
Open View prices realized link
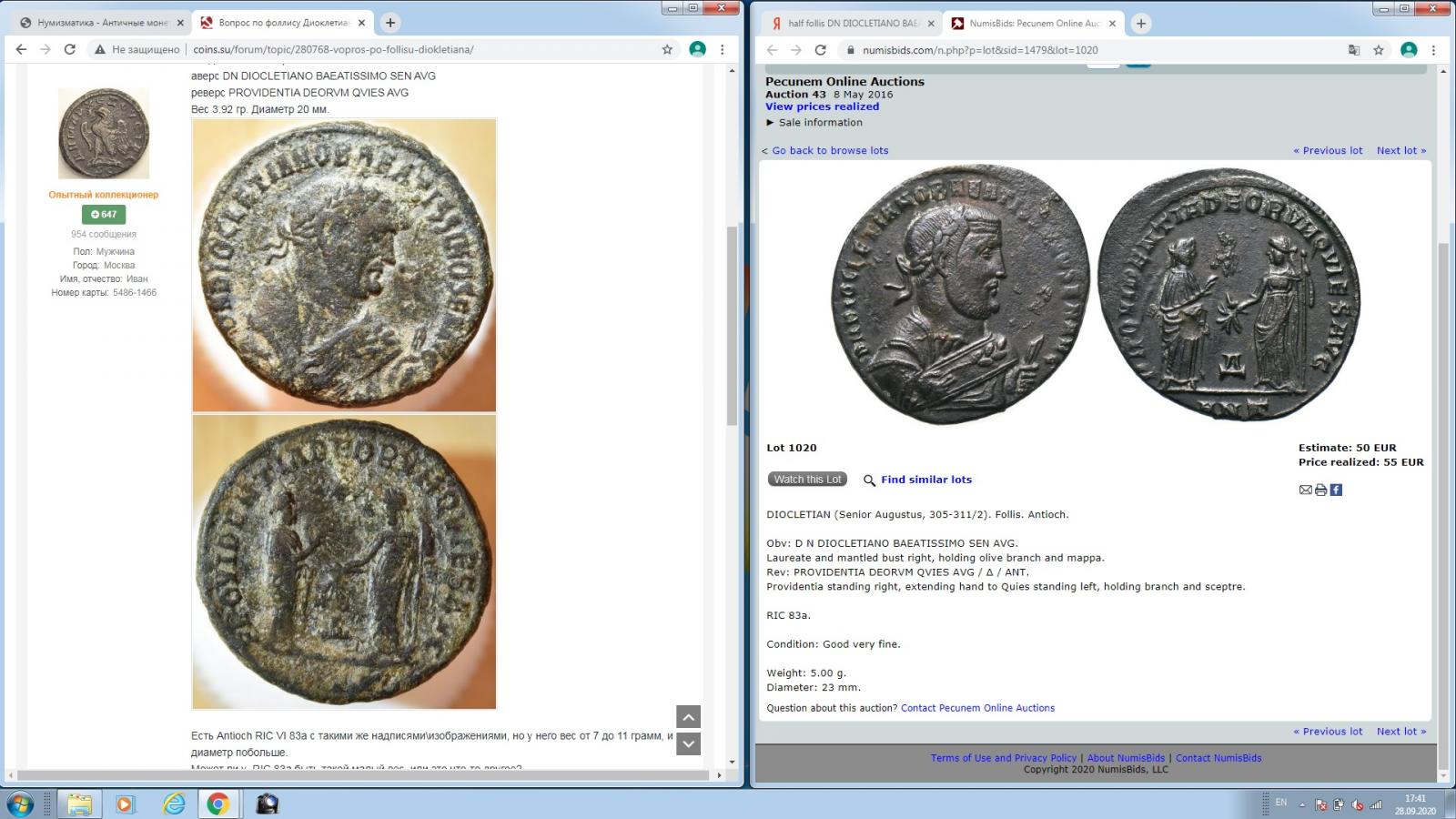822,106
